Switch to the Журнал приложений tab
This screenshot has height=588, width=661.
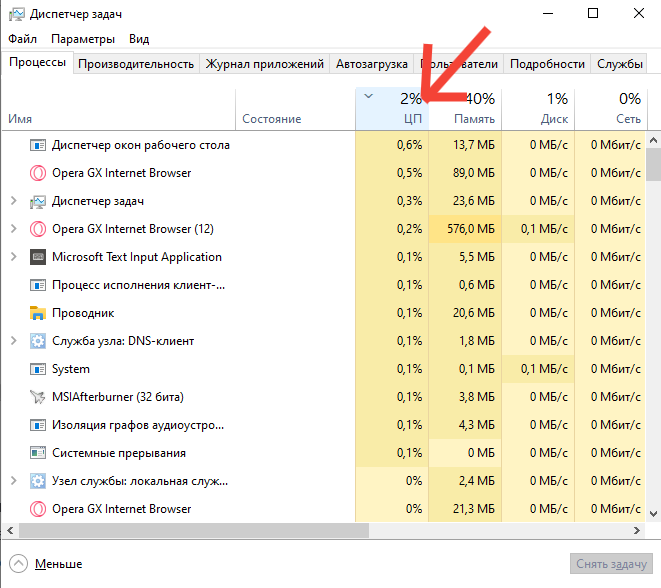(x=264, y=64)
